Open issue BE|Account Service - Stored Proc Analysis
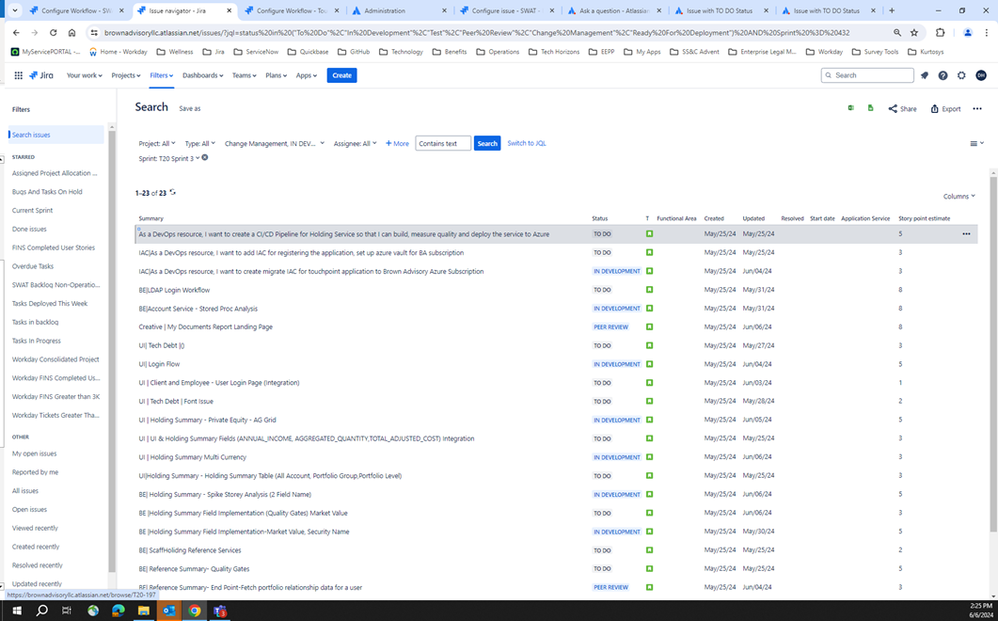 [x=198, y=309]
